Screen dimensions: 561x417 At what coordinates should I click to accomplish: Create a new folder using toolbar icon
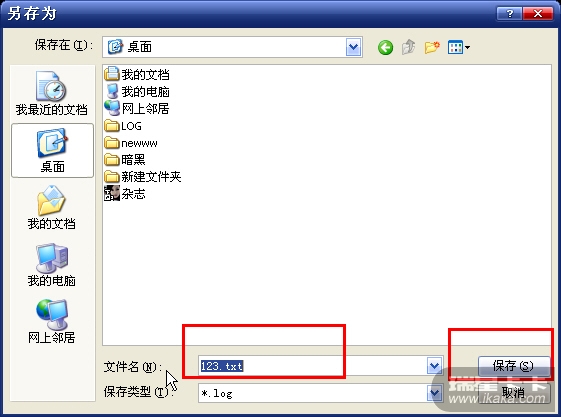(x=432, y=47)
